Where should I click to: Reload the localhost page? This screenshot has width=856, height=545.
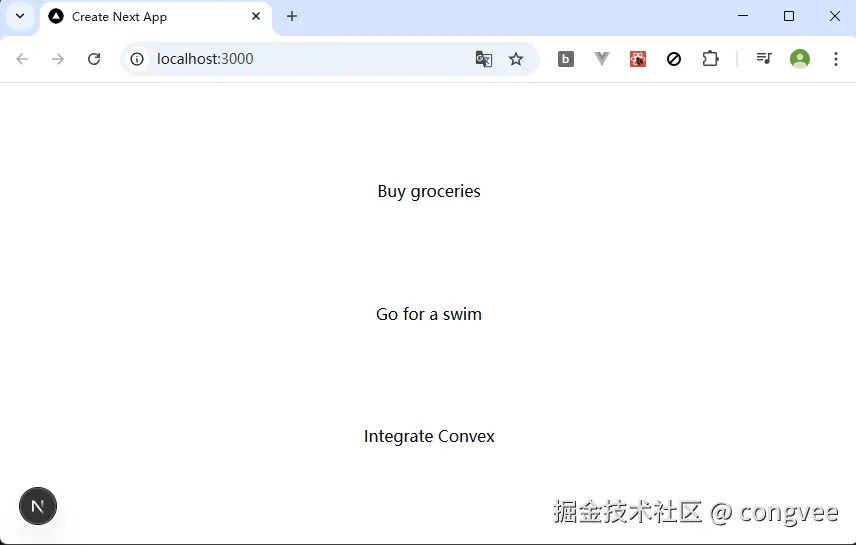click(x=94, y=58)
